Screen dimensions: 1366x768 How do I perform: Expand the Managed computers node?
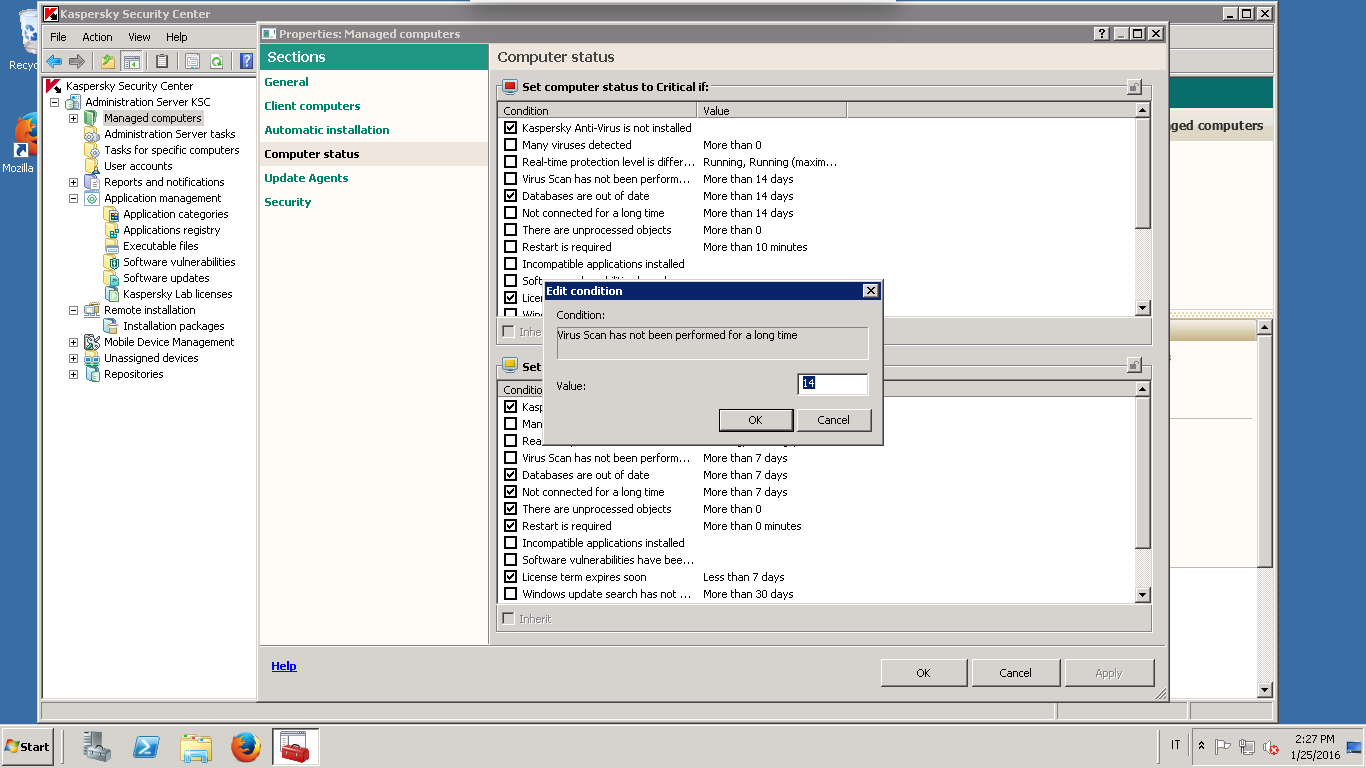coord(73,118)
